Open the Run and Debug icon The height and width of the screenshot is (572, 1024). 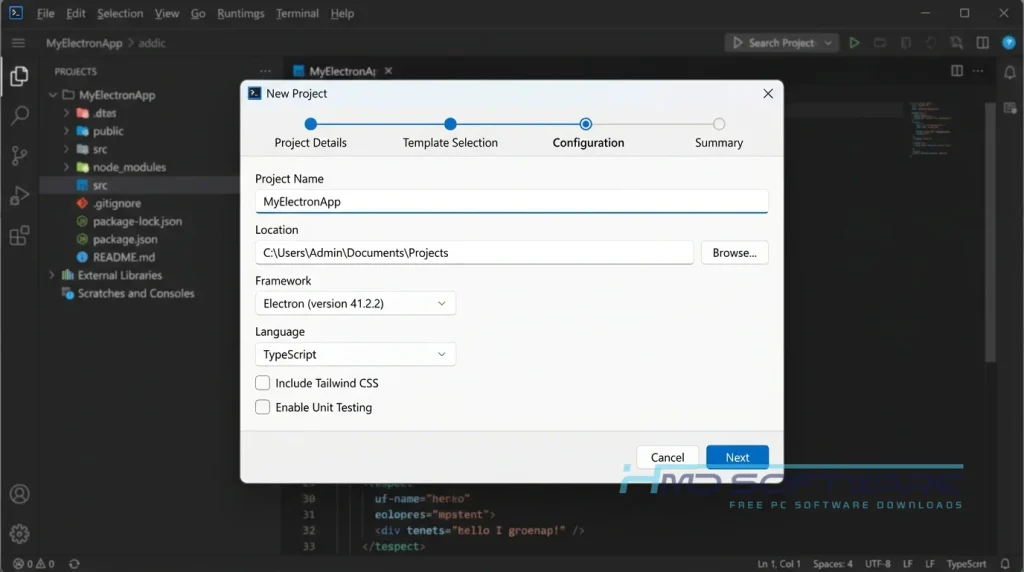(x=19, y=195)
